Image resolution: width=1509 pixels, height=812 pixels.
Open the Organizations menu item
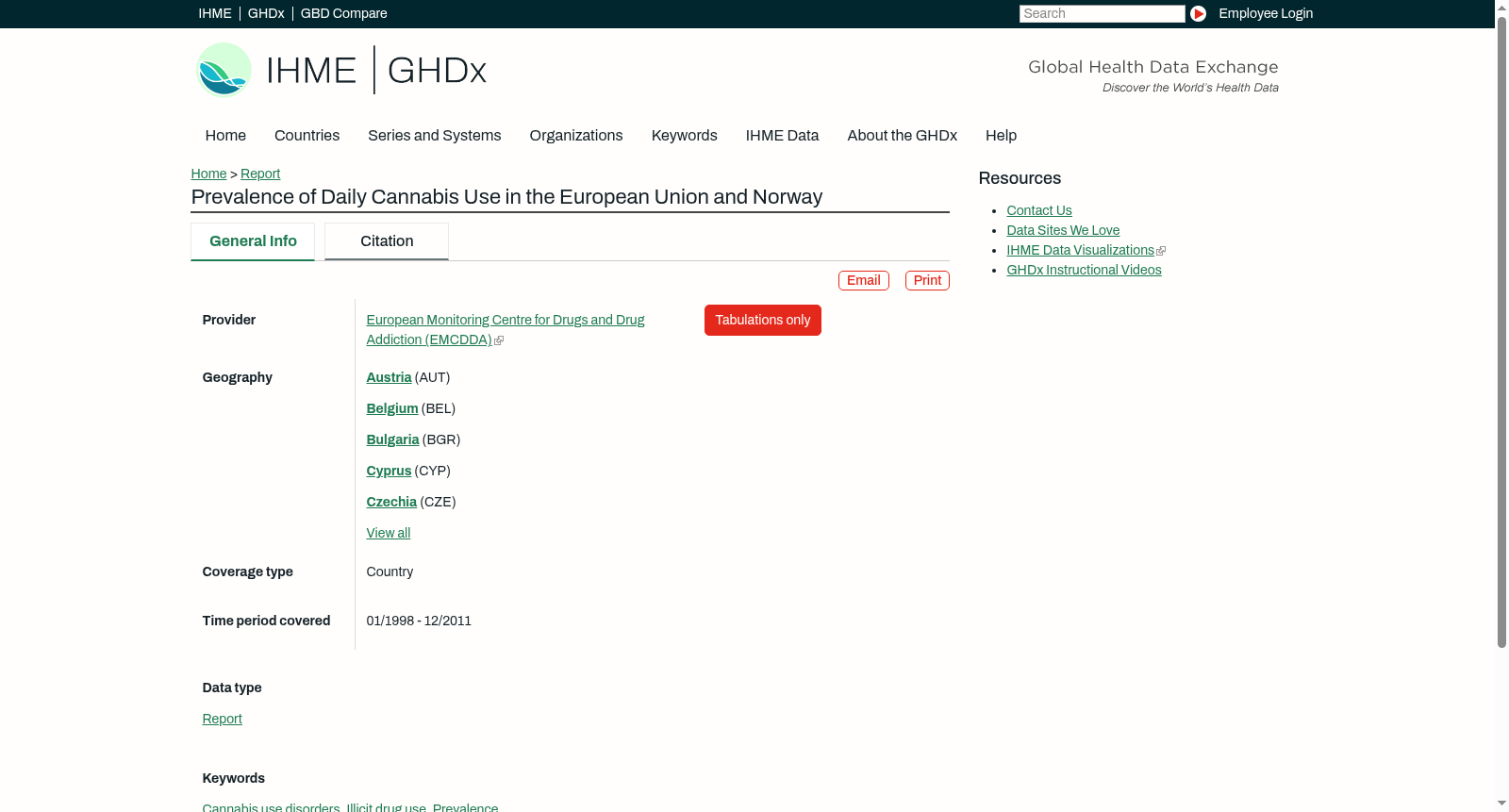point(576,135)
